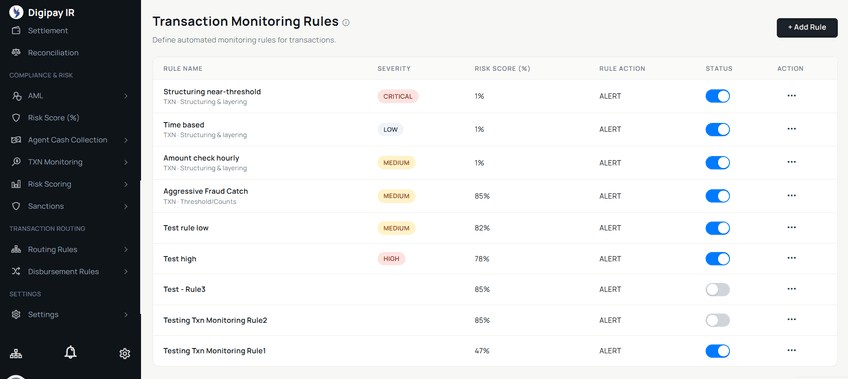The height and width of the screenshot is (379, 848).
Task: Click the 78% risk score value
Action: 482,259
